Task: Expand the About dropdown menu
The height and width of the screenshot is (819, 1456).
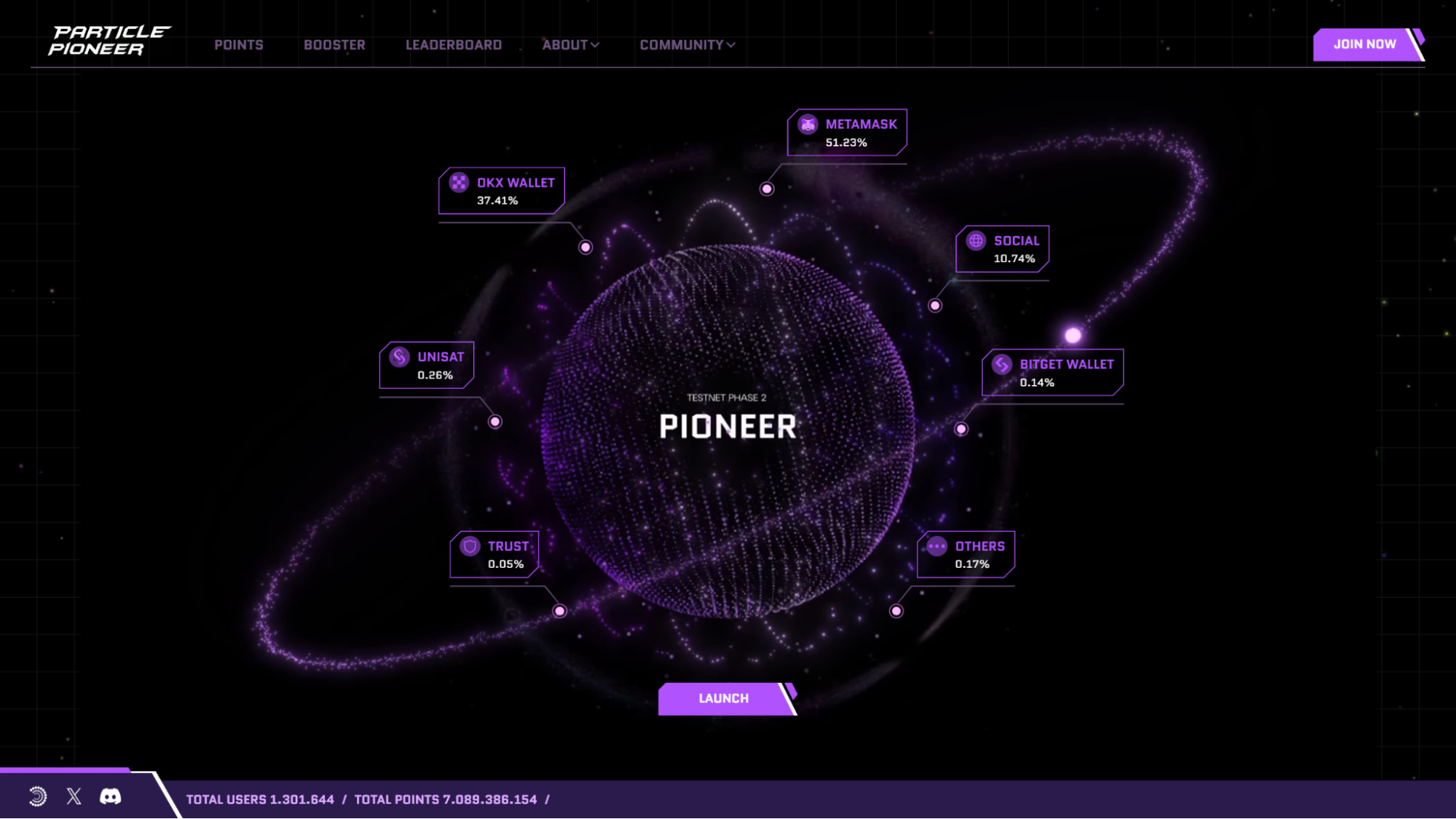Action: point(570,45)
